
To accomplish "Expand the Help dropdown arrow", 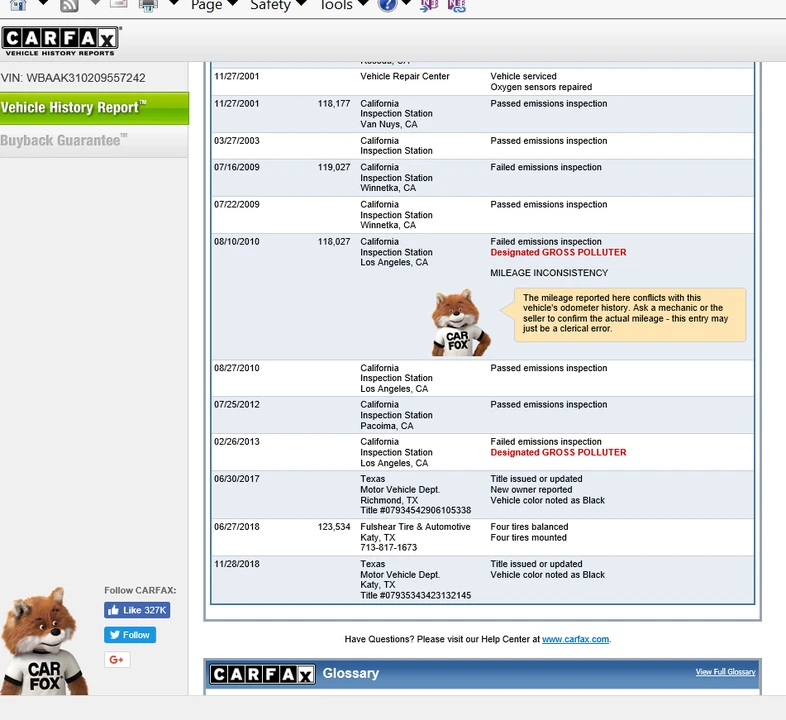I will pos(407,3).
